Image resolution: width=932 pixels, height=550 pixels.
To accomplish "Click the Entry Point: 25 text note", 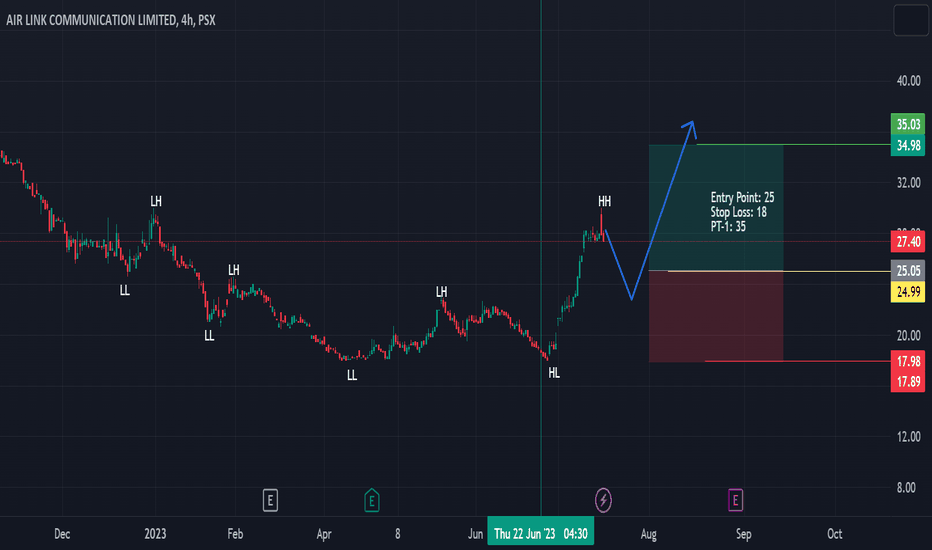I will (x=742, y=197).
